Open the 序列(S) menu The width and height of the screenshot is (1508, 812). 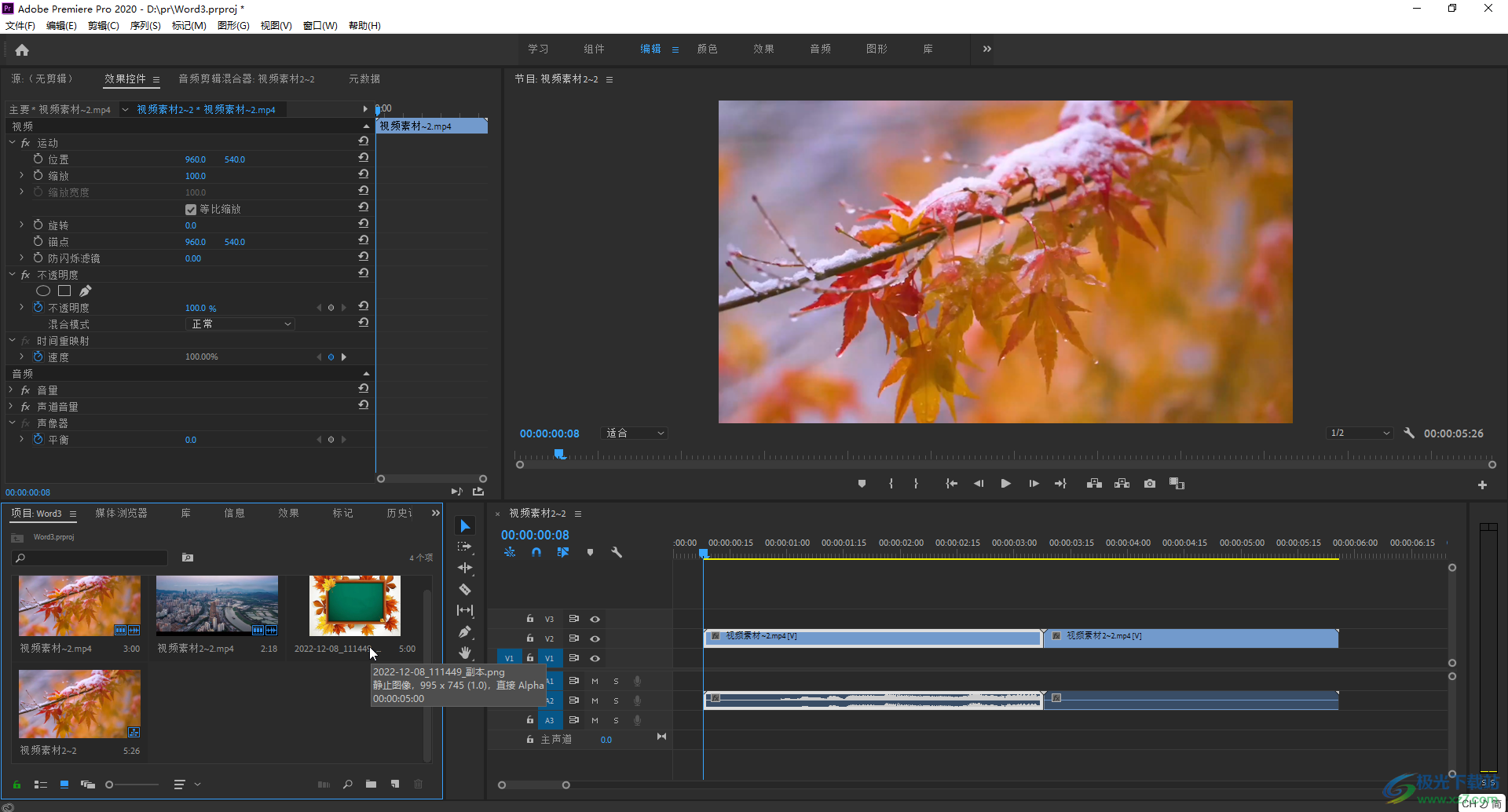(x=145, y=25)
